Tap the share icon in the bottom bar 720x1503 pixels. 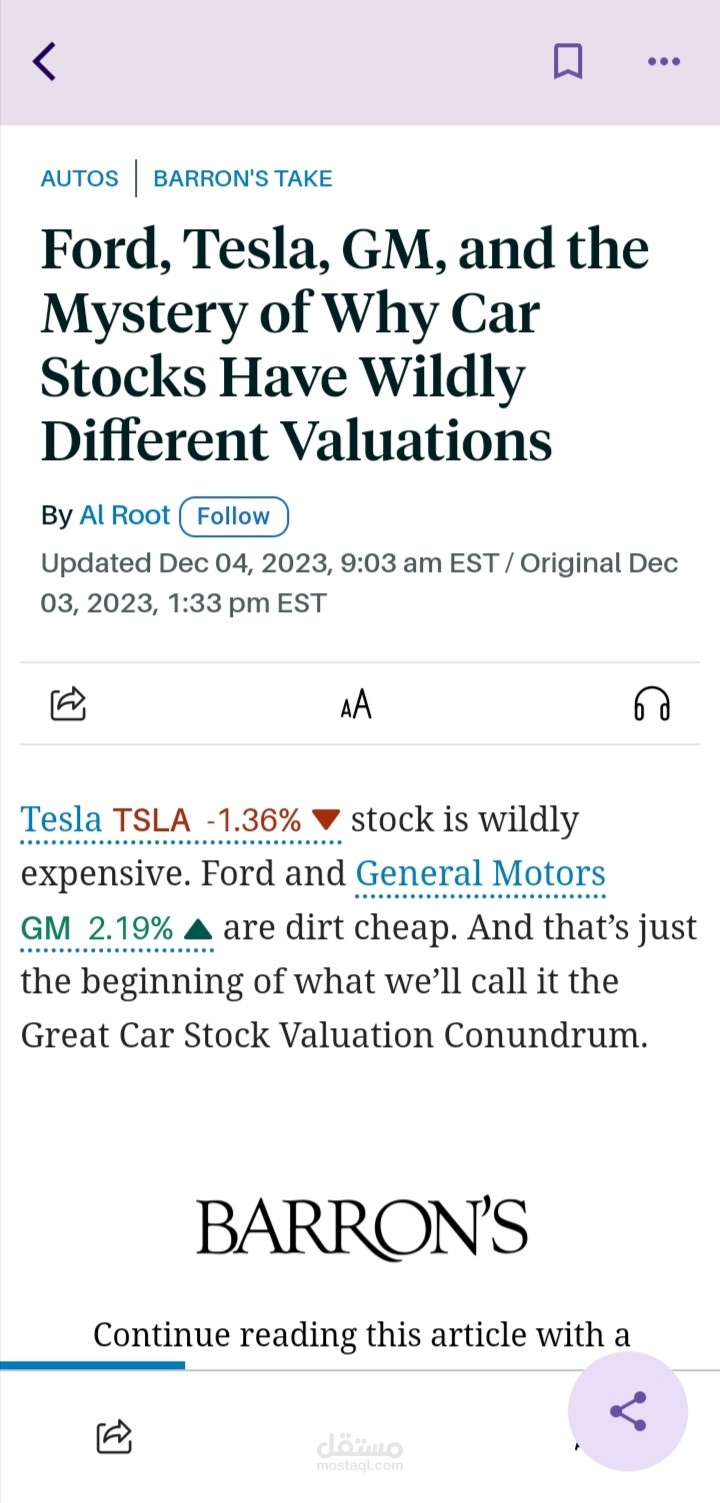pos(114,1436)
